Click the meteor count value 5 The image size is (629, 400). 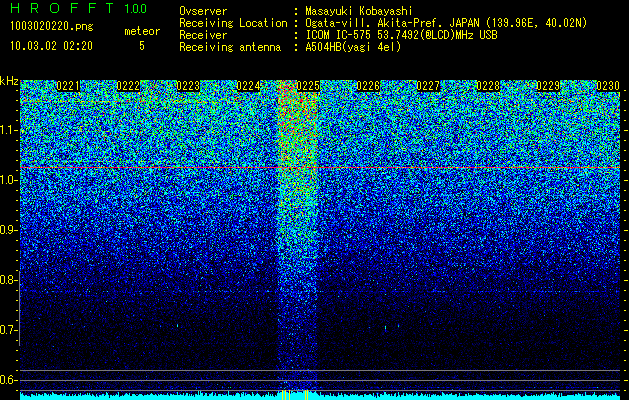point(142,46)
